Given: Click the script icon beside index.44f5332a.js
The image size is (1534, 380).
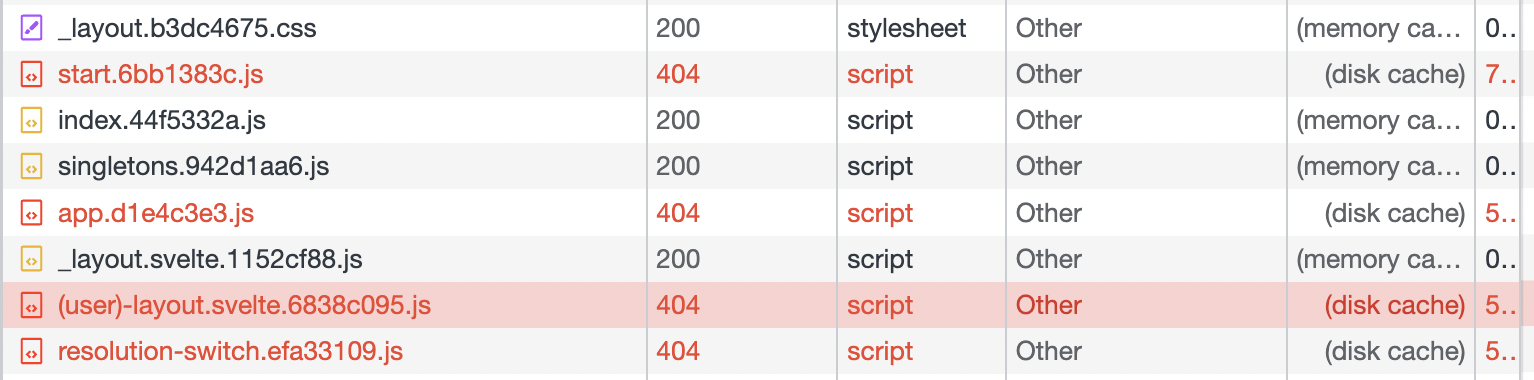Looking at the screenshot, I should tap(31, 121).
